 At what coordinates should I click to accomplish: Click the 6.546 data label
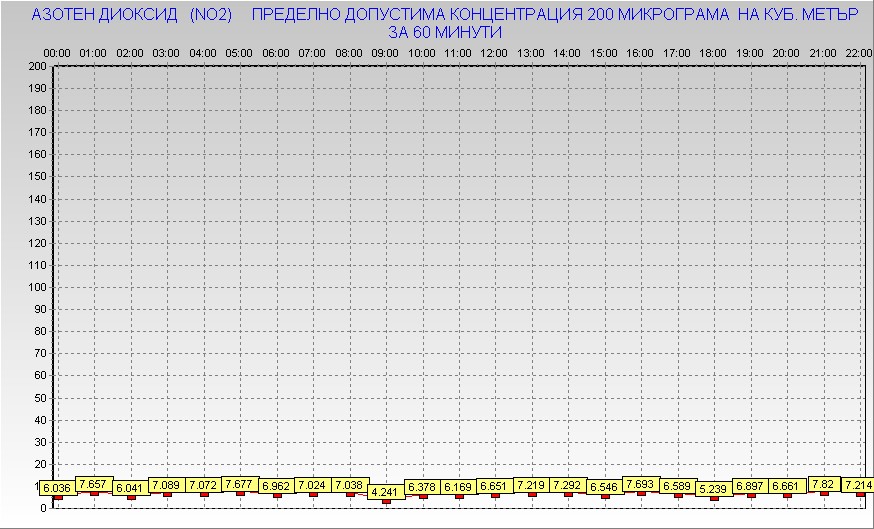point(604,487)
